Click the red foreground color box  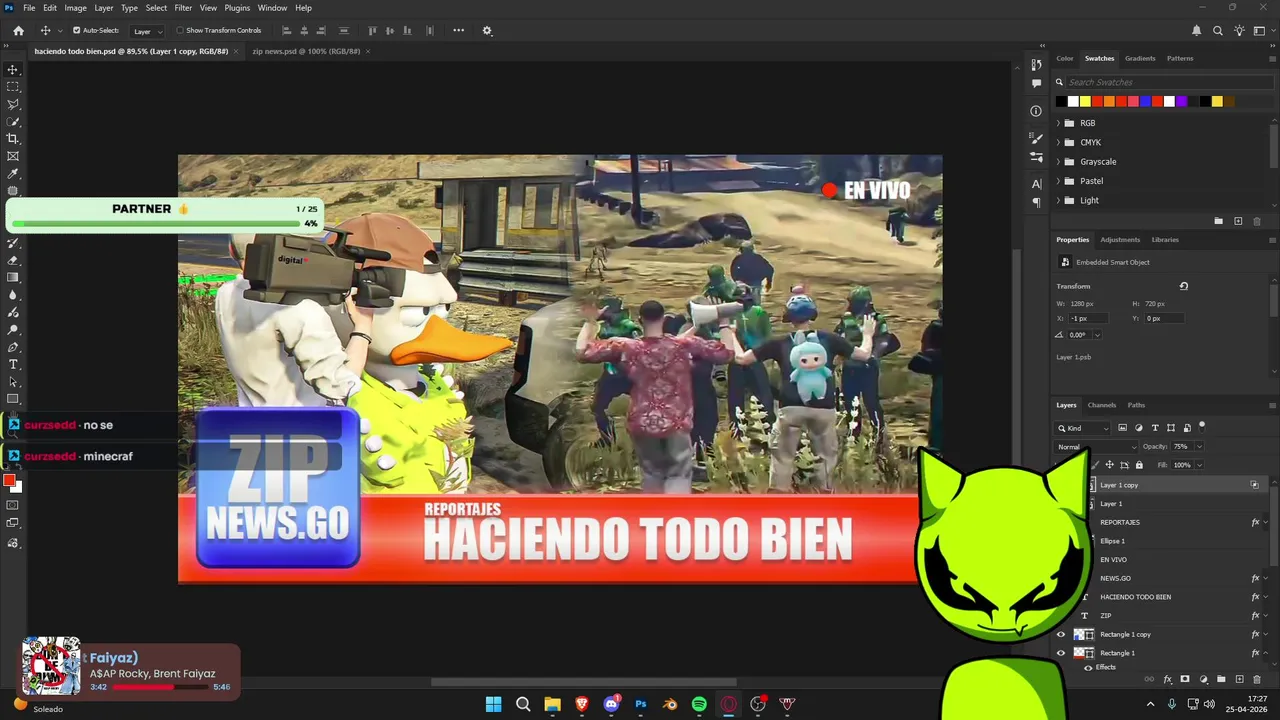(x=9, y=482)
